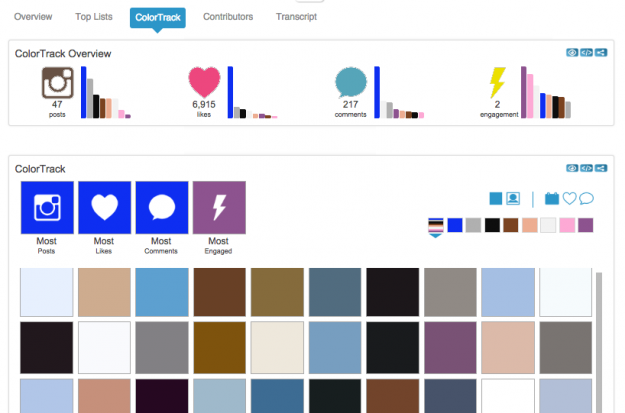Open the Top Lists tab
The image size is (625, 413).
94,17
